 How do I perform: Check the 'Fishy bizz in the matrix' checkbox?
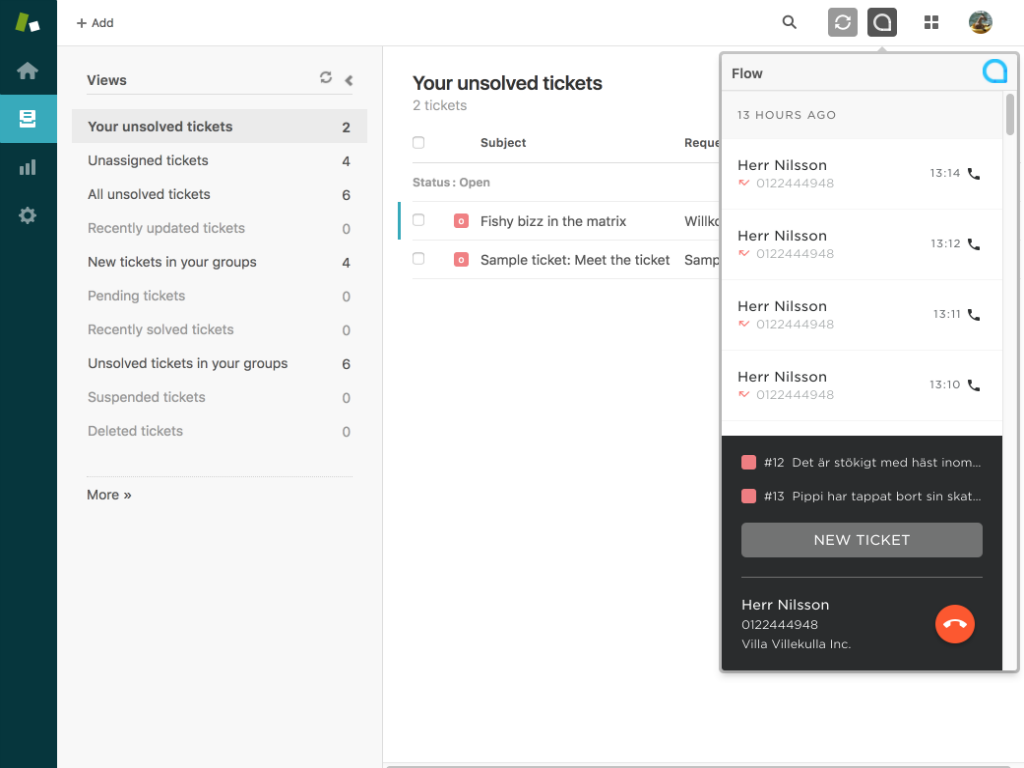pos(419,220)
